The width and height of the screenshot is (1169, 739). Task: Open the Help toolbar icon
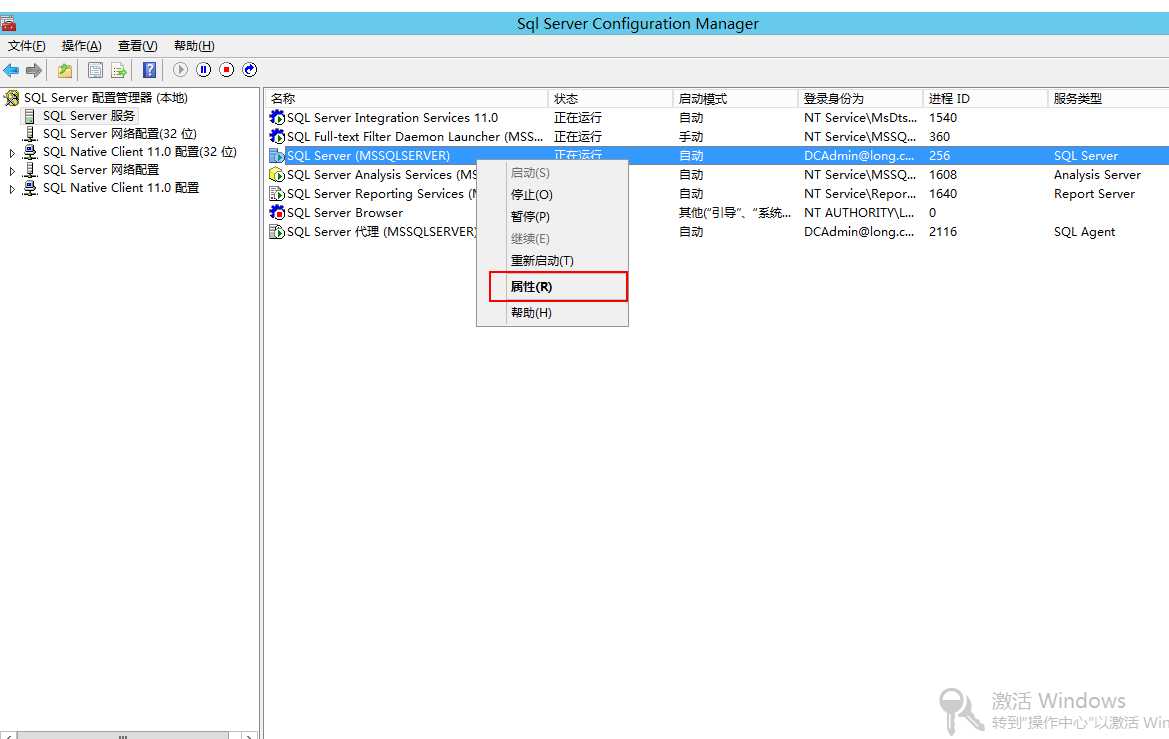150,70
